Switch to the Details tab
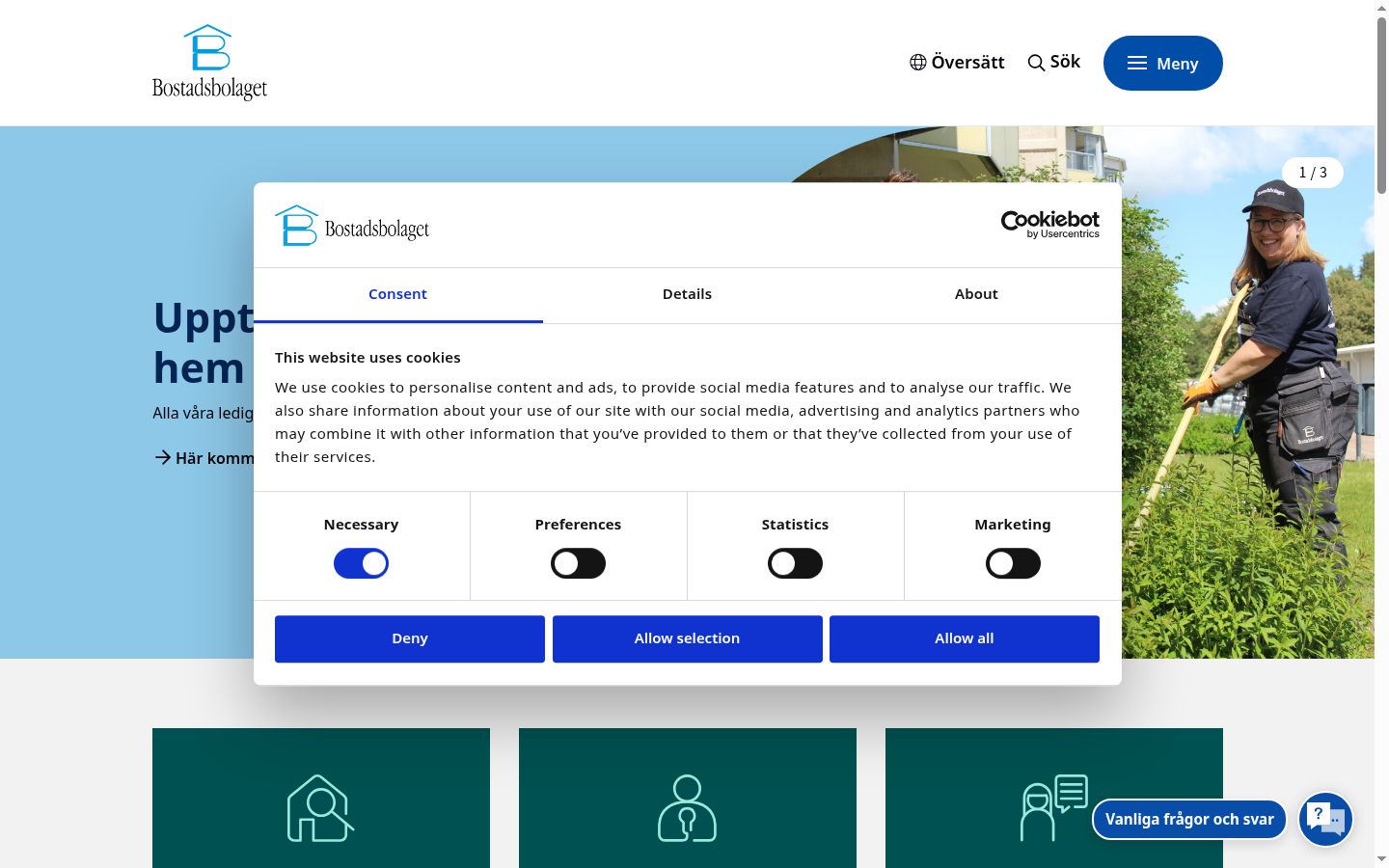Image resolution: width=1389 pixels, height=868 pixels. click(x=687, y=294)
